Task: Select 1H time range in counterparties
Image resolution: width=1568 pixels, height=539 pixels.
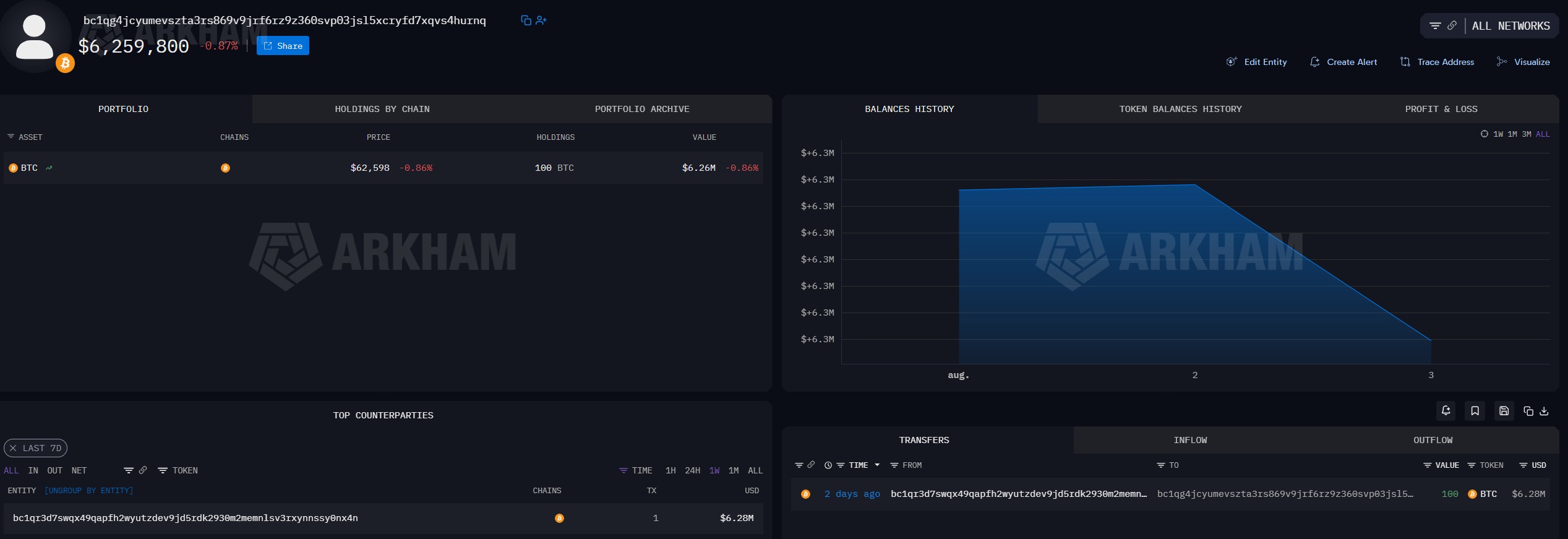Action: (670, 470)
